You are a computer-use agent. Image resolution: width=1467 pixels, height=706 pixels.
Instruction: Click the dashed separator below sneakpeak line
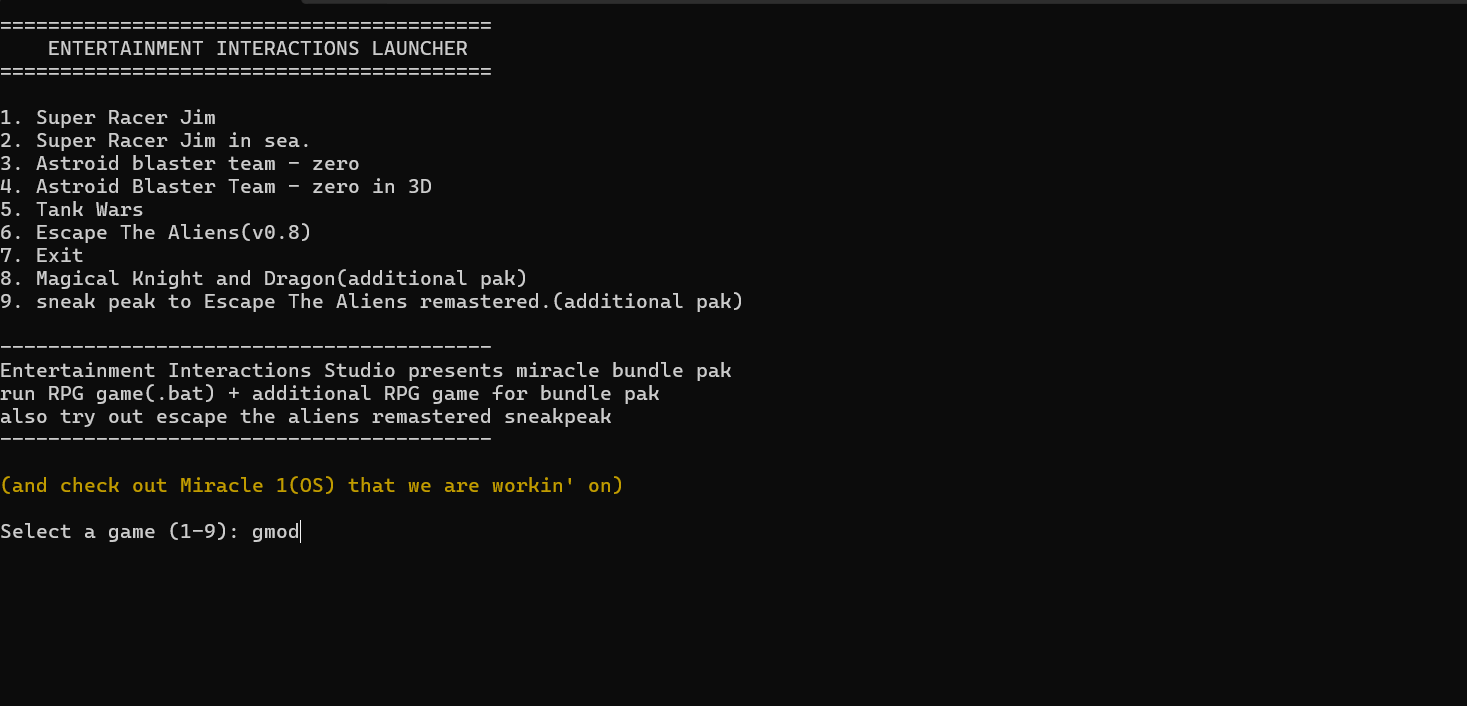(246, 439)
